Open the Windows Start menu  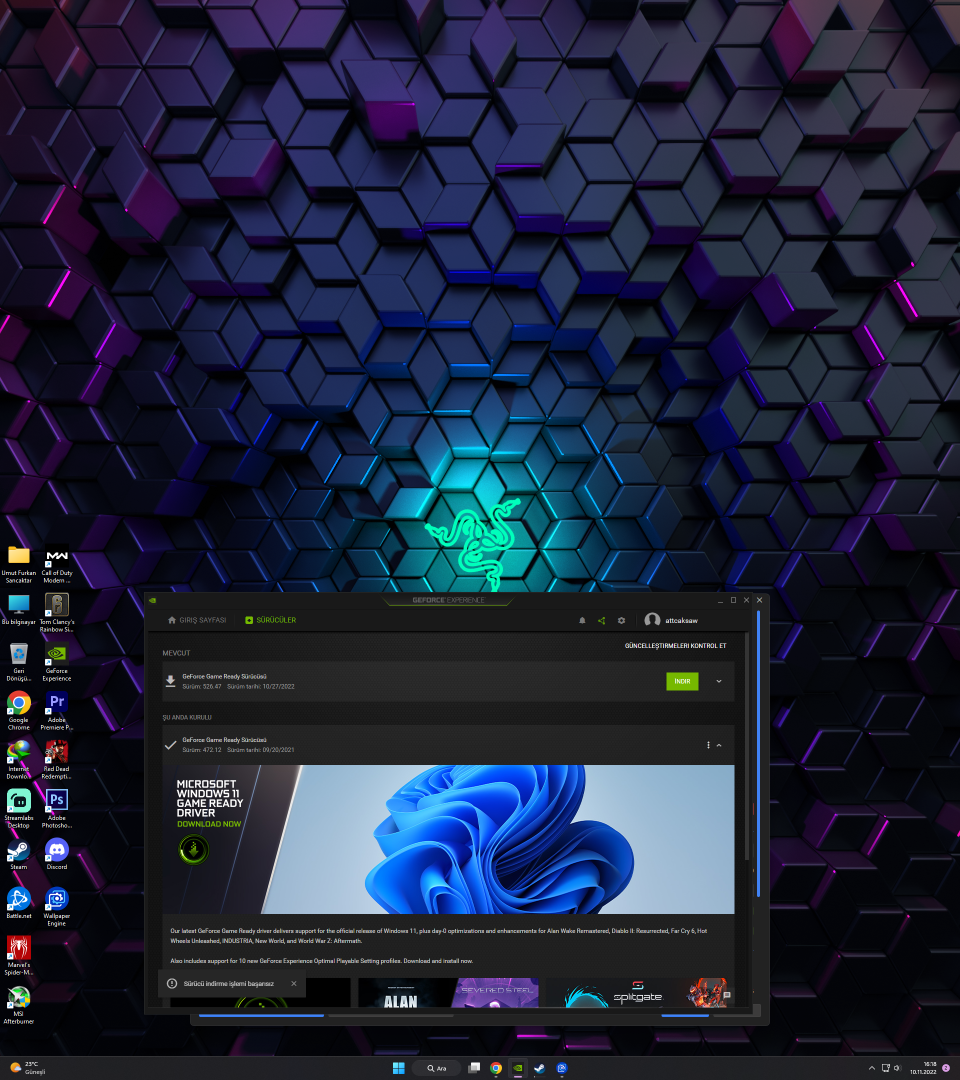pos(399,1068)
